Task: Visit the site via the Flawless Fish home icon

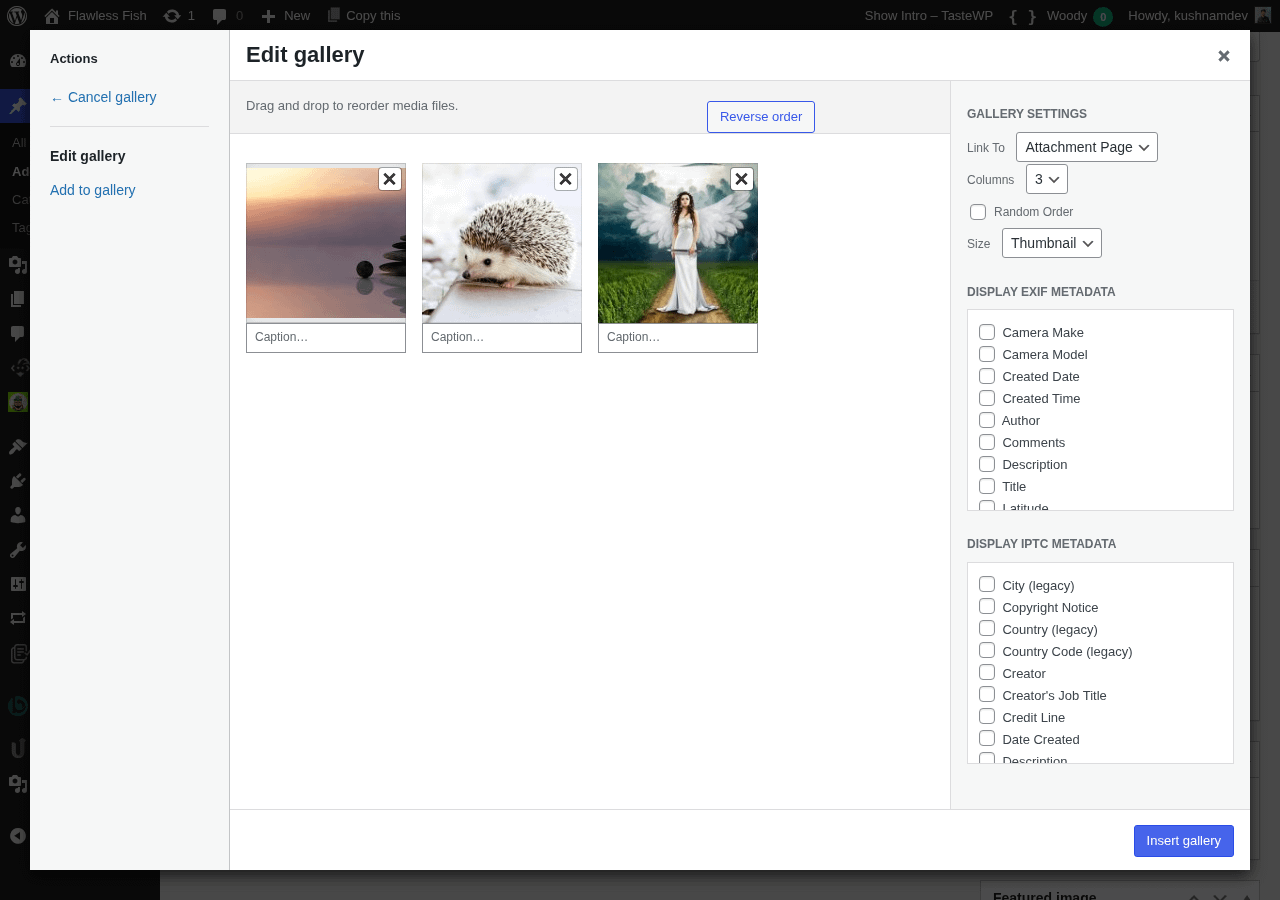Action: click(96, 15)
